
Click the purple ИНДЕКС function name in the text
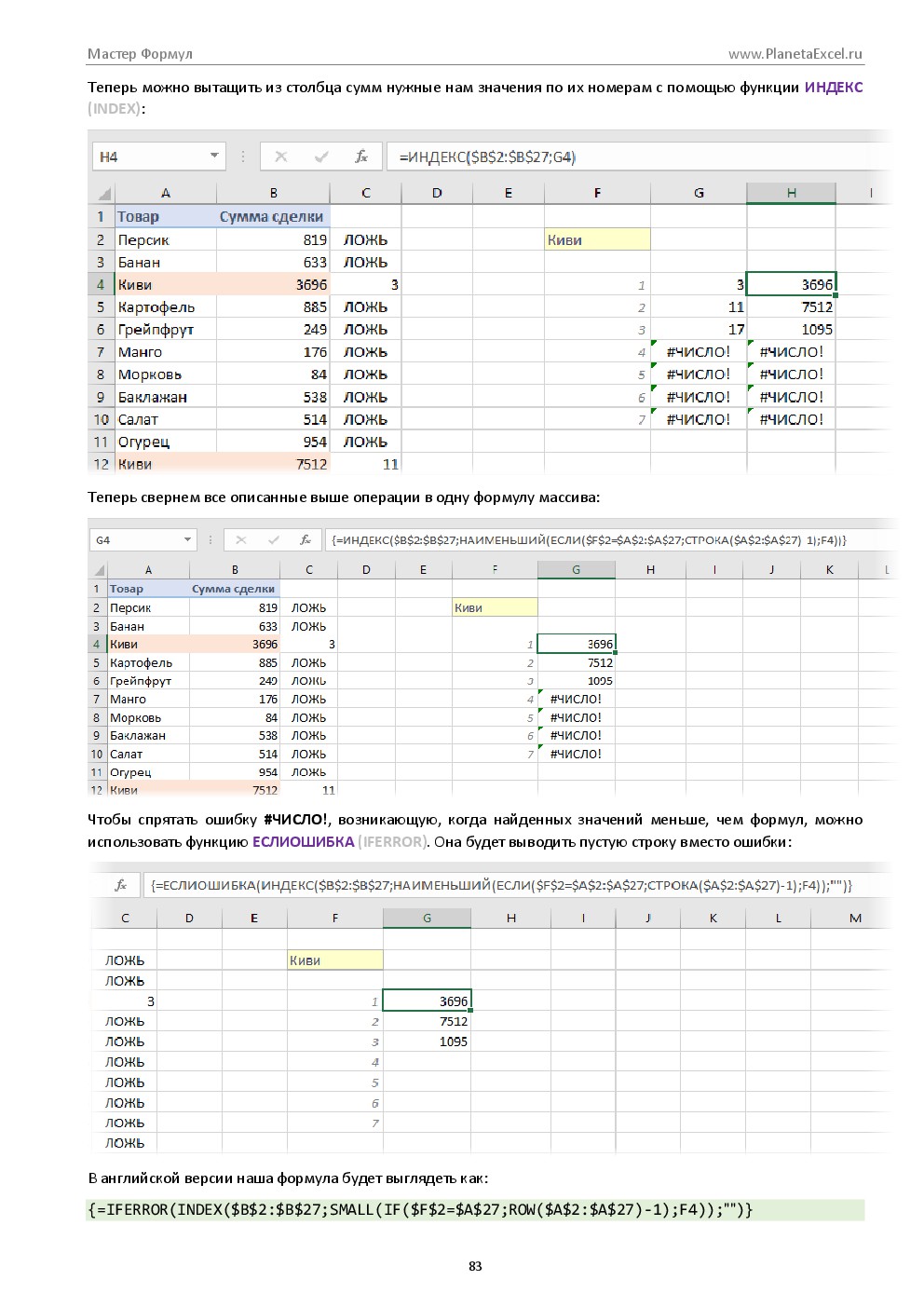click(x=834, y=87)
